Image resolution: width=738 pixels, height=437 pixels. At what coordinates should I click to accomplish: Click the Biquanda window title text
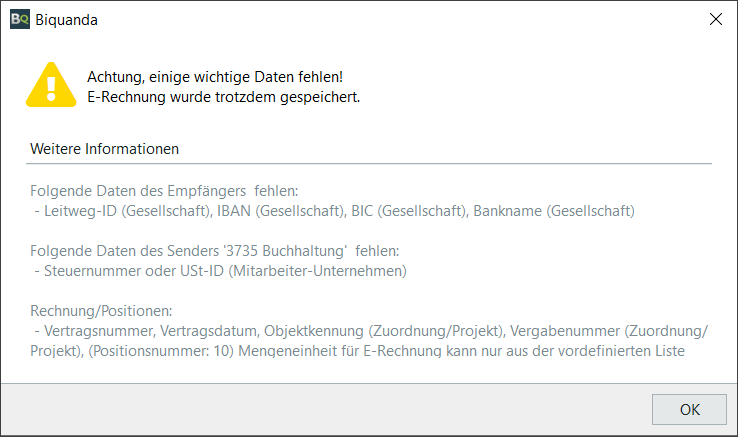(67, 19)
